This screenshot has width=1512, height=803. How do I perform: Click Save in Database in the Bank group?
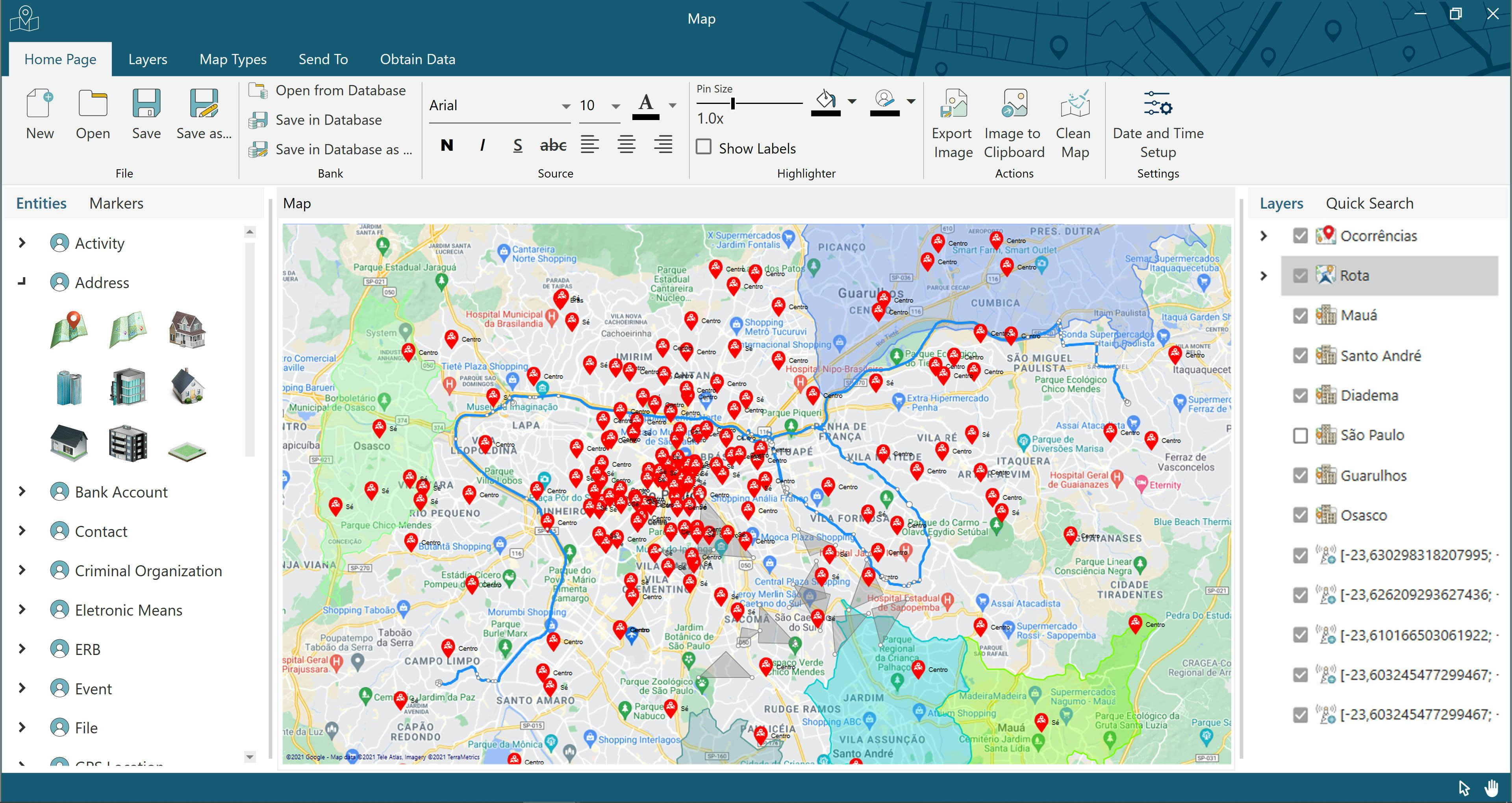coord(328,119)
